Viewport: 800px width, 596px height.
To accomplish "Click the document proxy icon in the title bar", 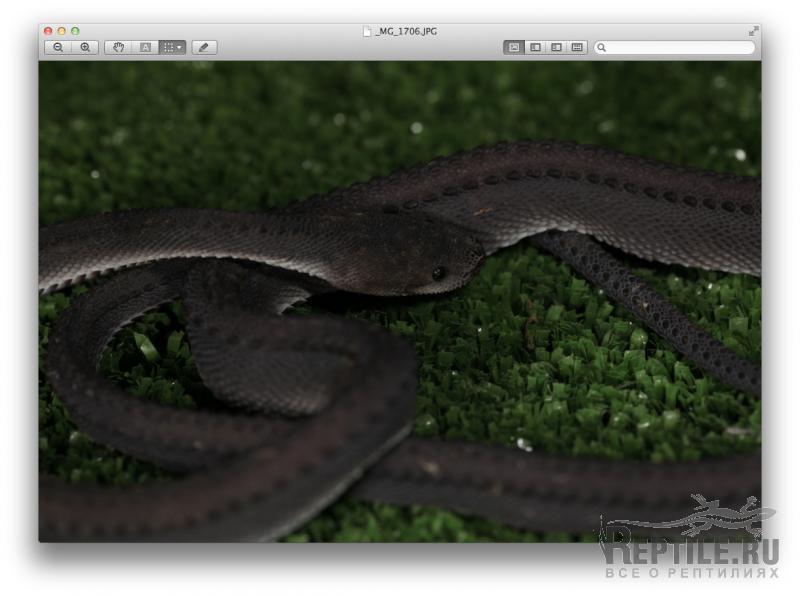I will pos(367,32).
